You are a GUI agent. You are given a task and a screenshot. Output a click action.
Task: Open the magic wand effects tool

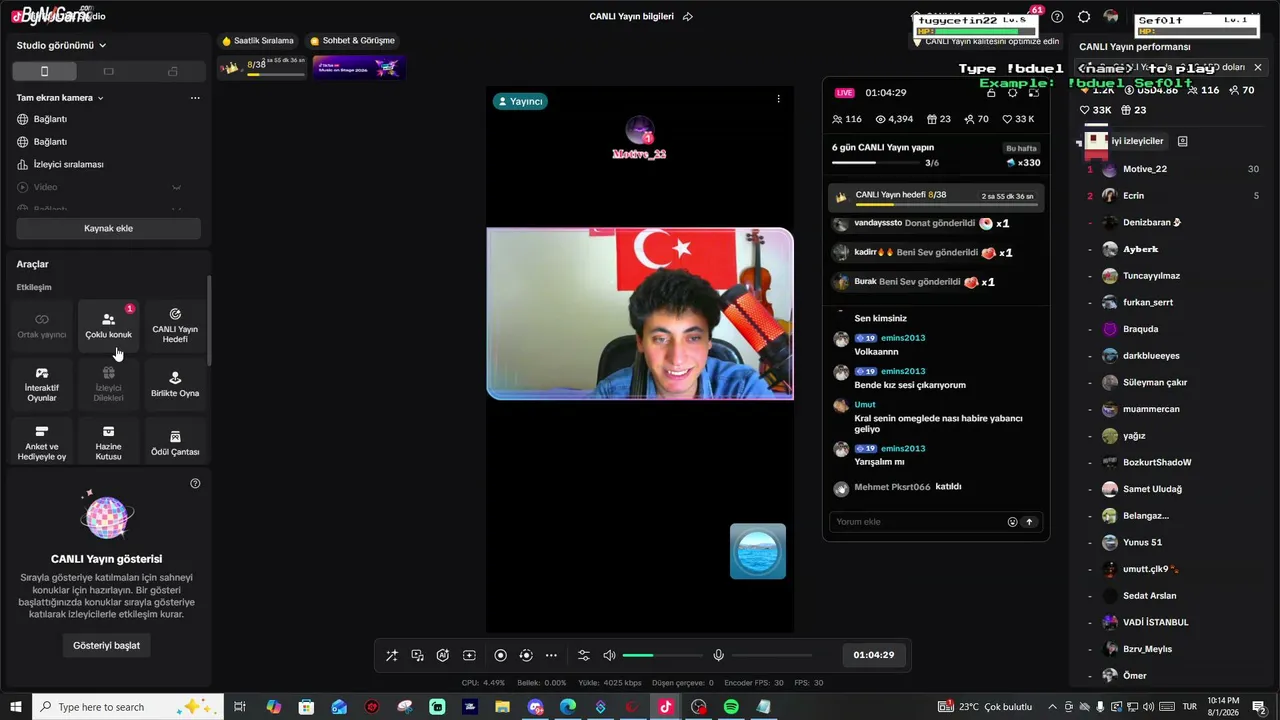coord(392,655)
